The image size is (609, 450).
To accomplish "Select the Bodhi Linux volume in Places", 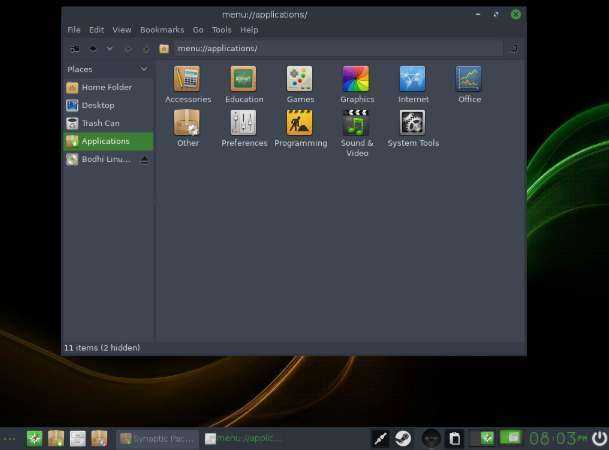I will (x=99, y=160).
